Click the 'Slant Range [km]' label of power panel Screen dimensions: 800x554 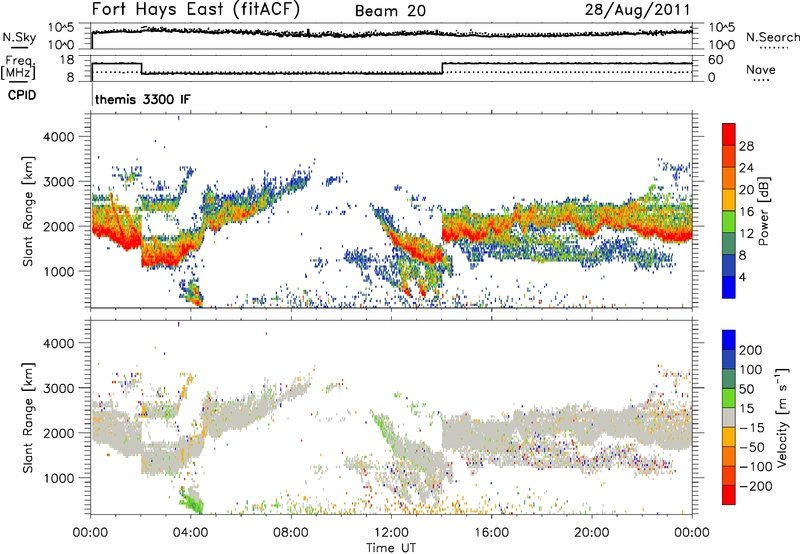click(28, 212)
